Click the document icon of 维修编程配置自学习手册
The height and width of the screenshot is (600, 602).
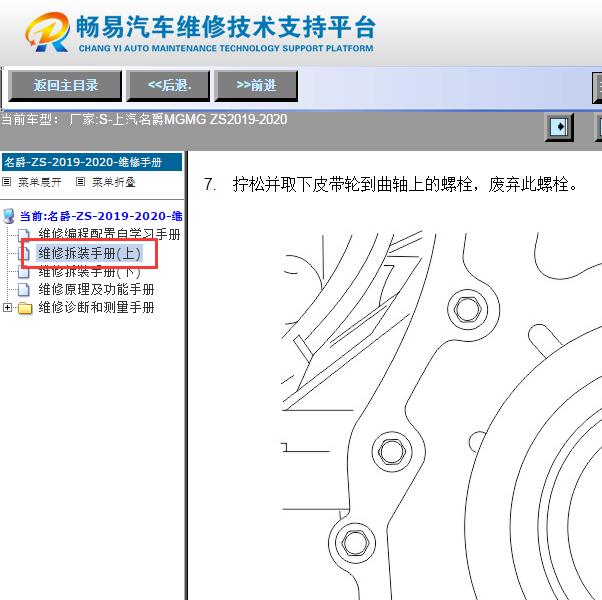(24, 235)
